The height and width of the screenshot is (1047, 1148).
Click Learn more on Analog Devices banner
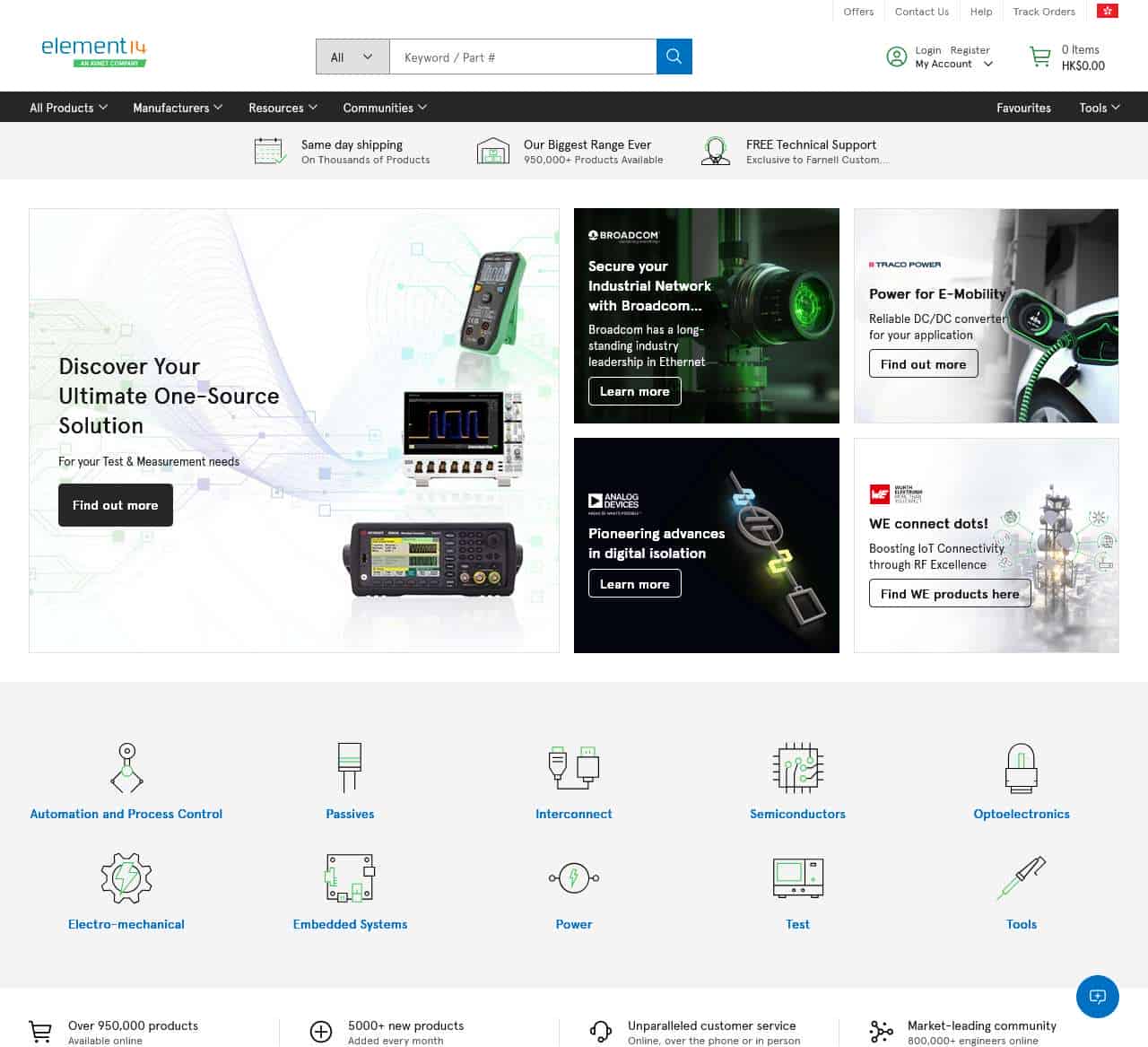[635, 584]
